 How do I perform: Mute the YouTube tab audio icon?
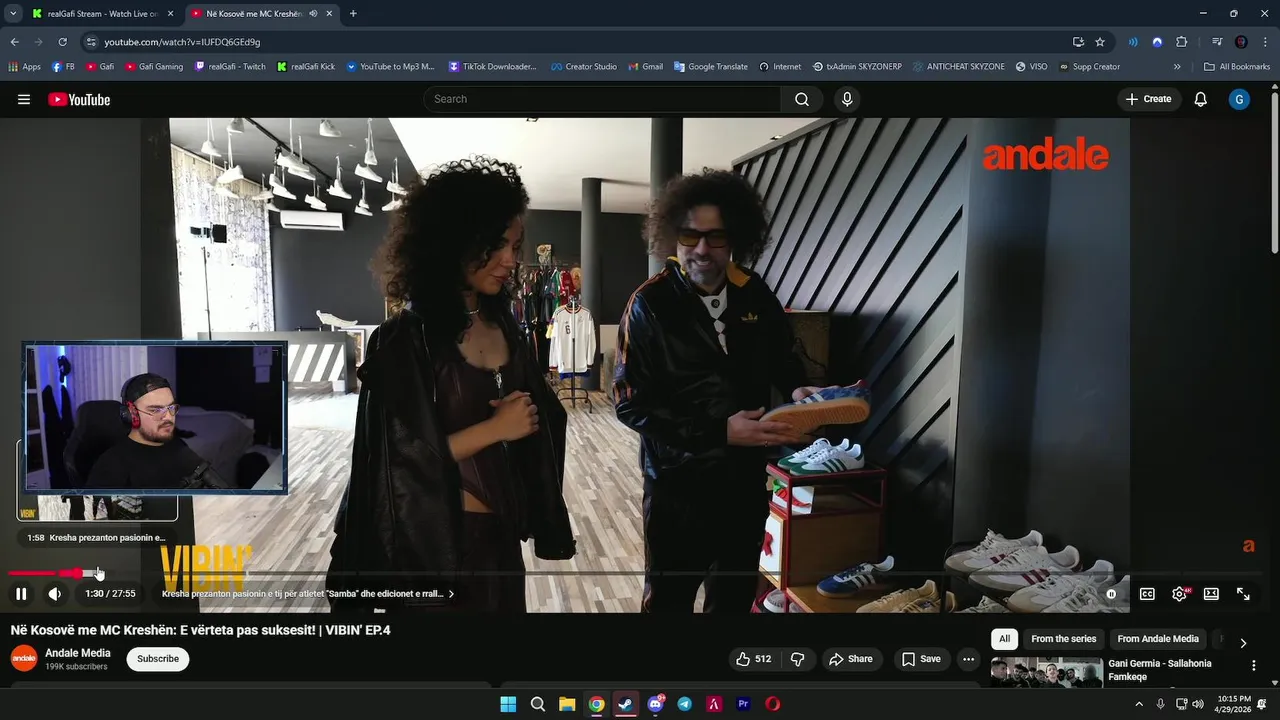(x=313, y=14)
